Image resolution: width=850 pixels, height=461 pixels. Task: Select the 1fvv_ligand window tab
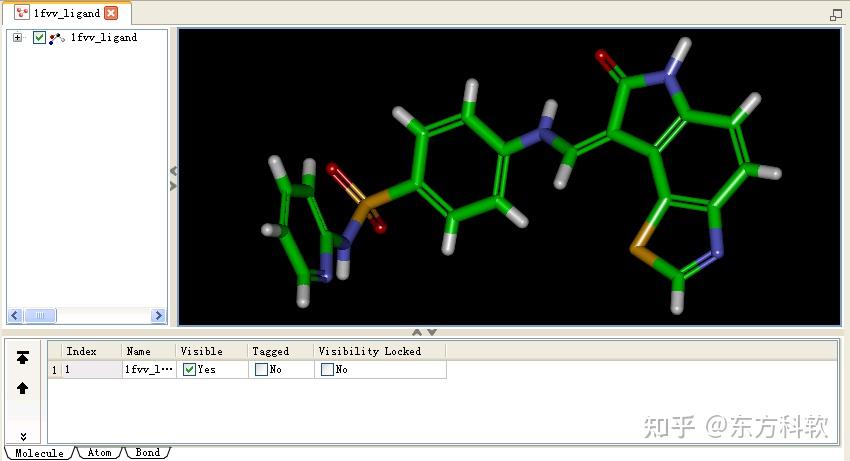coord(66,13)
